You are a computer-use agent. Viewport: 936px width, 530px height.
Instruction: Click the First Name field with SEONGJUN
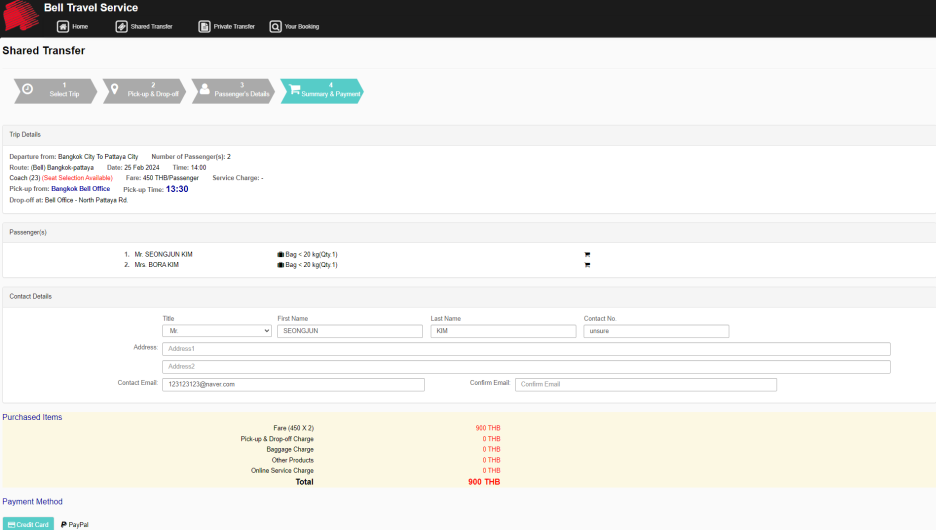point(350,331)
